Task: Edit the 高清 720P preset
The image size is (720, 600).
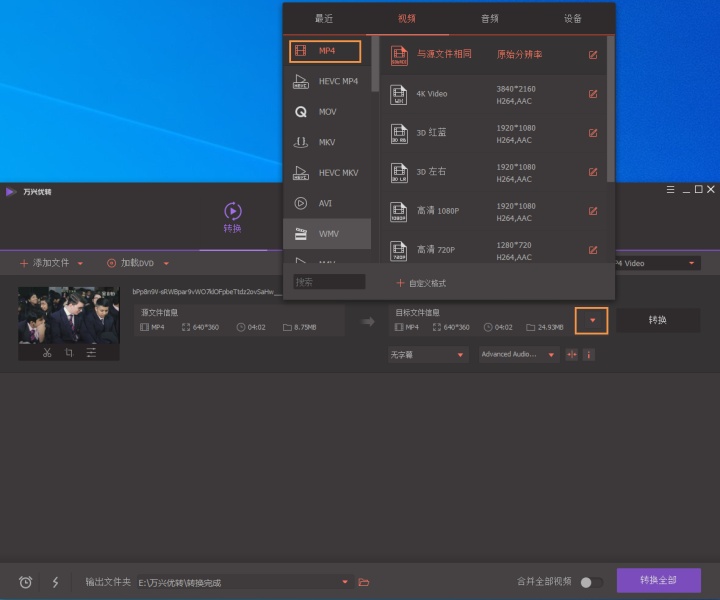Action: pos(593,250)
